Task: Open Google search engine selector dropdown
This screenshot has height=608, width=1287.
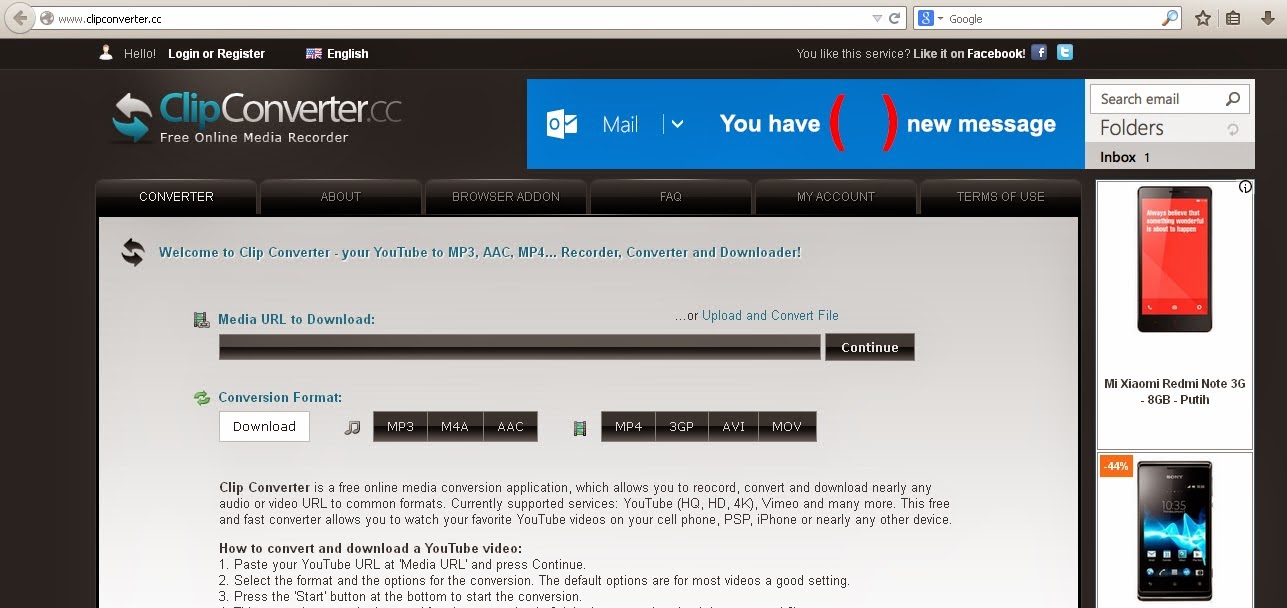Action: (929, 18)
